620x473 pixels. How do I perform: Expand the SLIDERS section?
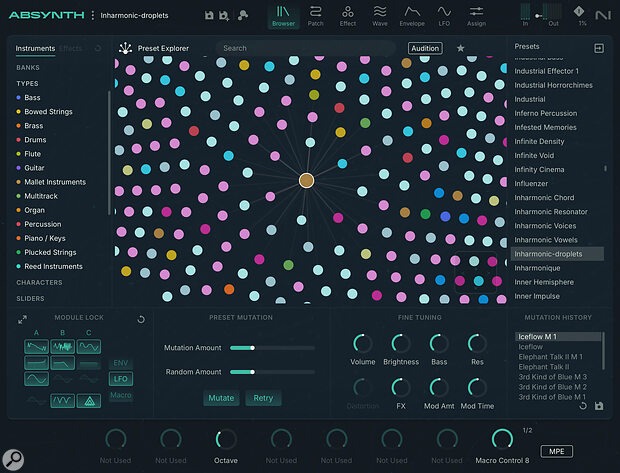click(30, 299)
